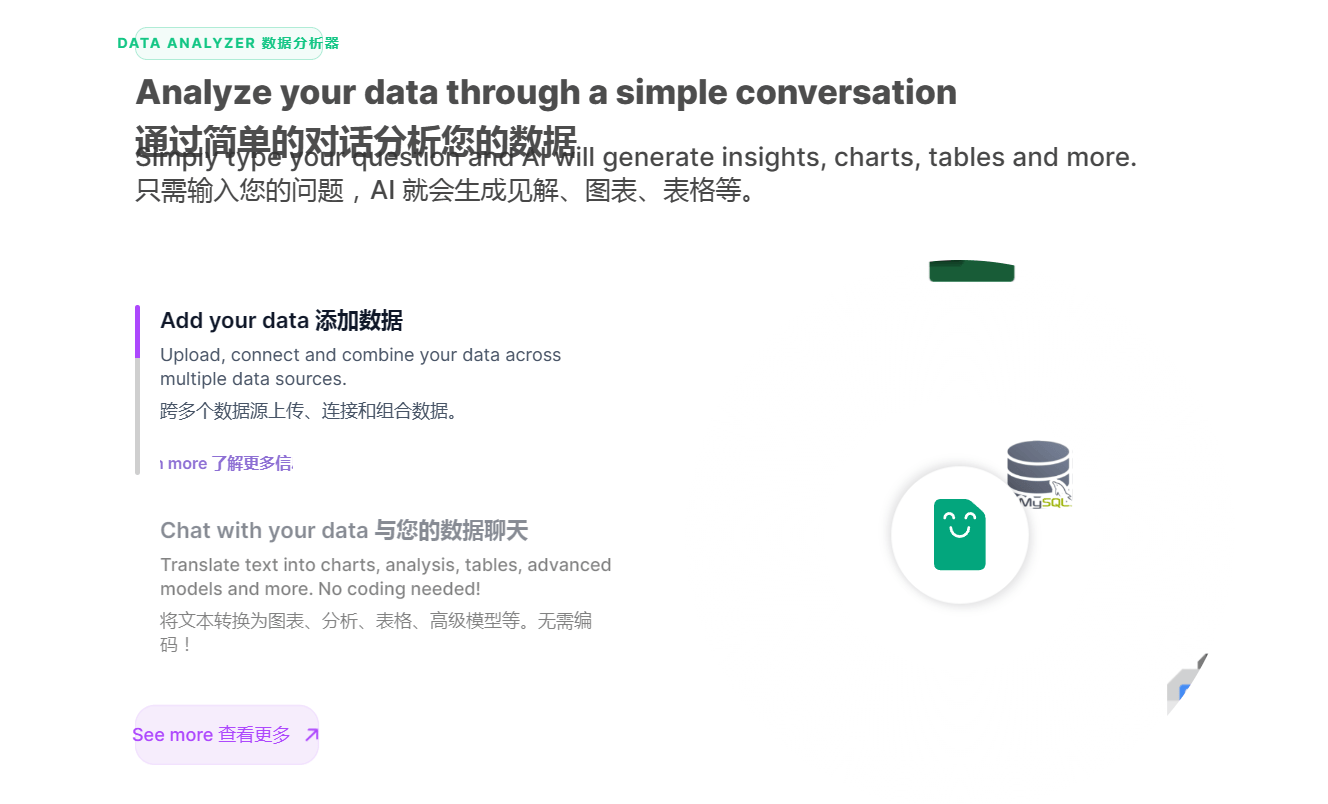Click the arrow icon in See more
1328x804 pixels.
point(311,735)
